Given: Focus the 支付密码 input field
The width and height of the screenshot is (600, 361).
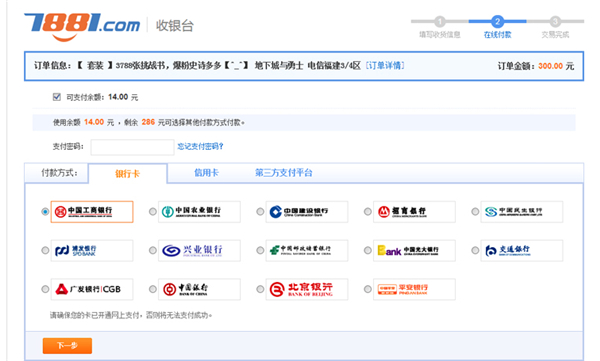Looking at the screenshot, I should point(132,147).
